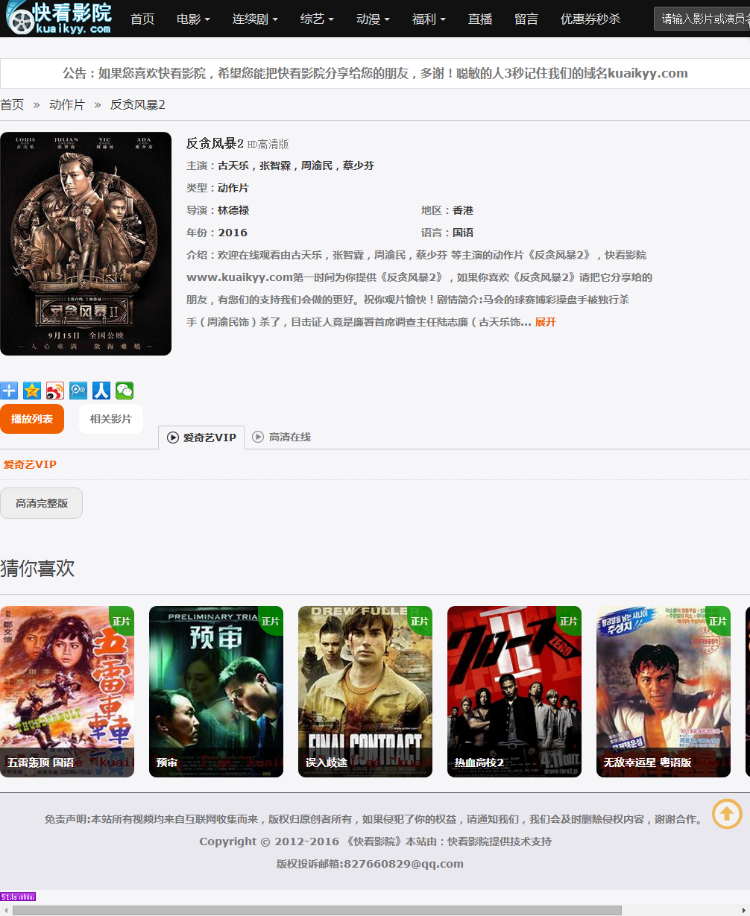Click the 快看影院 site logo
The image size is (750, 916).
coord(58,18)
